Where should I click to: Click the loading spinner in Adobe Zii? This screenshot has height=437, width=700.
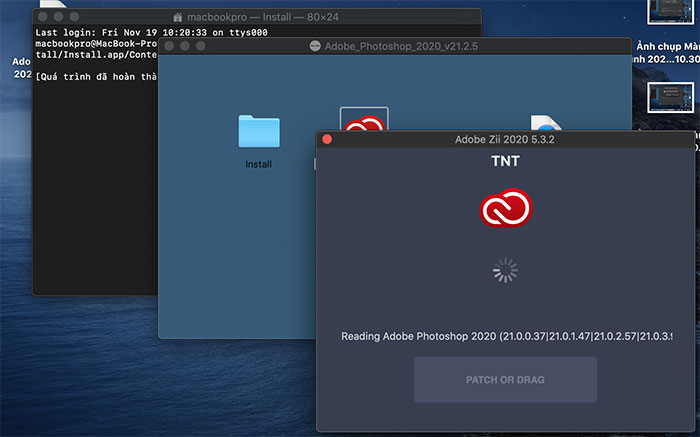point(507,270)
